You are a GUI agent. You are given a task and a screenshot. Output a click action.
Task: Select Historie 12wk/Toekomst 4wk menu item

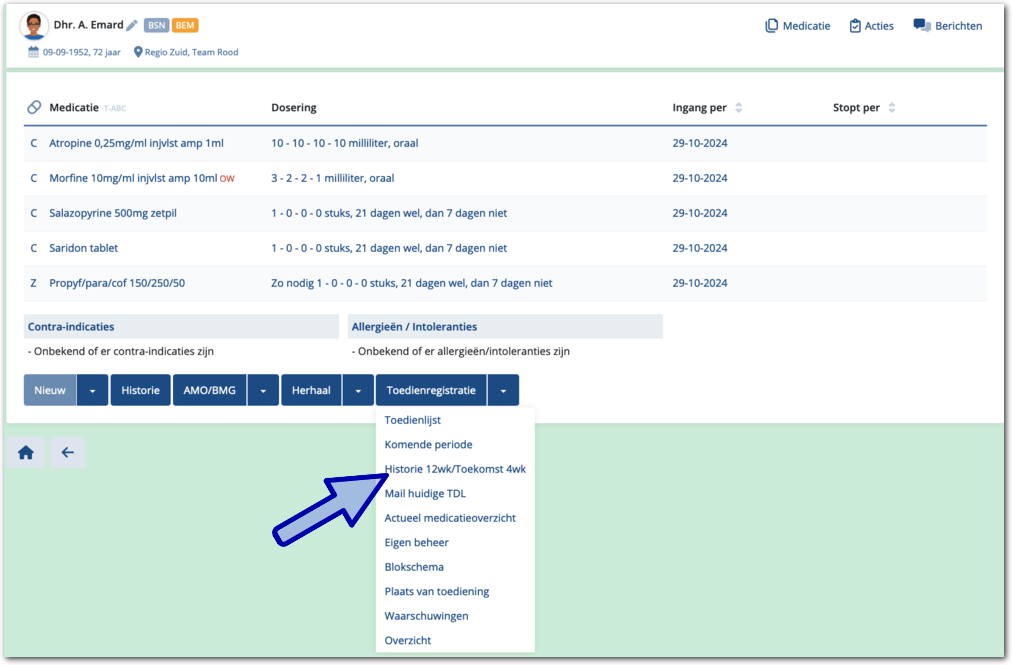pos(455,469)
